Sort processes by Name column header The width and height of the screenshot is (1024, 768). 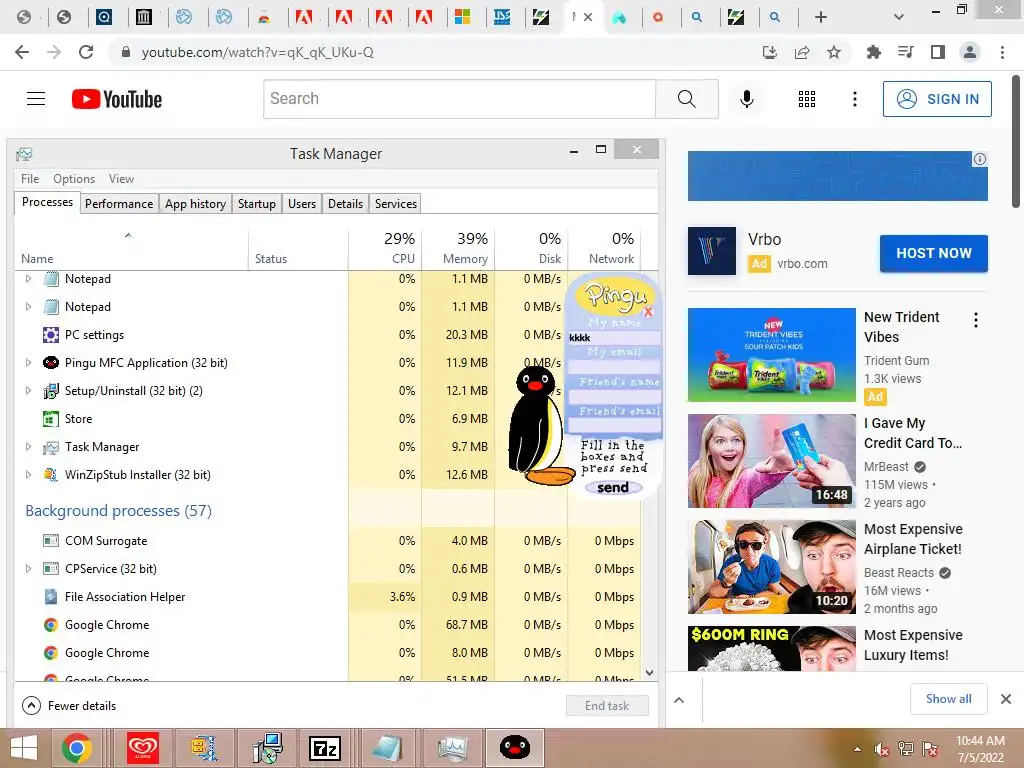(131, 249)
